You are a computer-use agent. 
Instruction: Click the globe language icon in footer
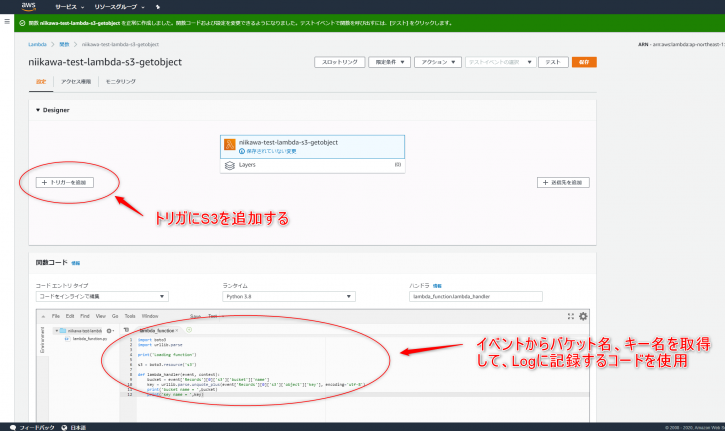[64, 427]
